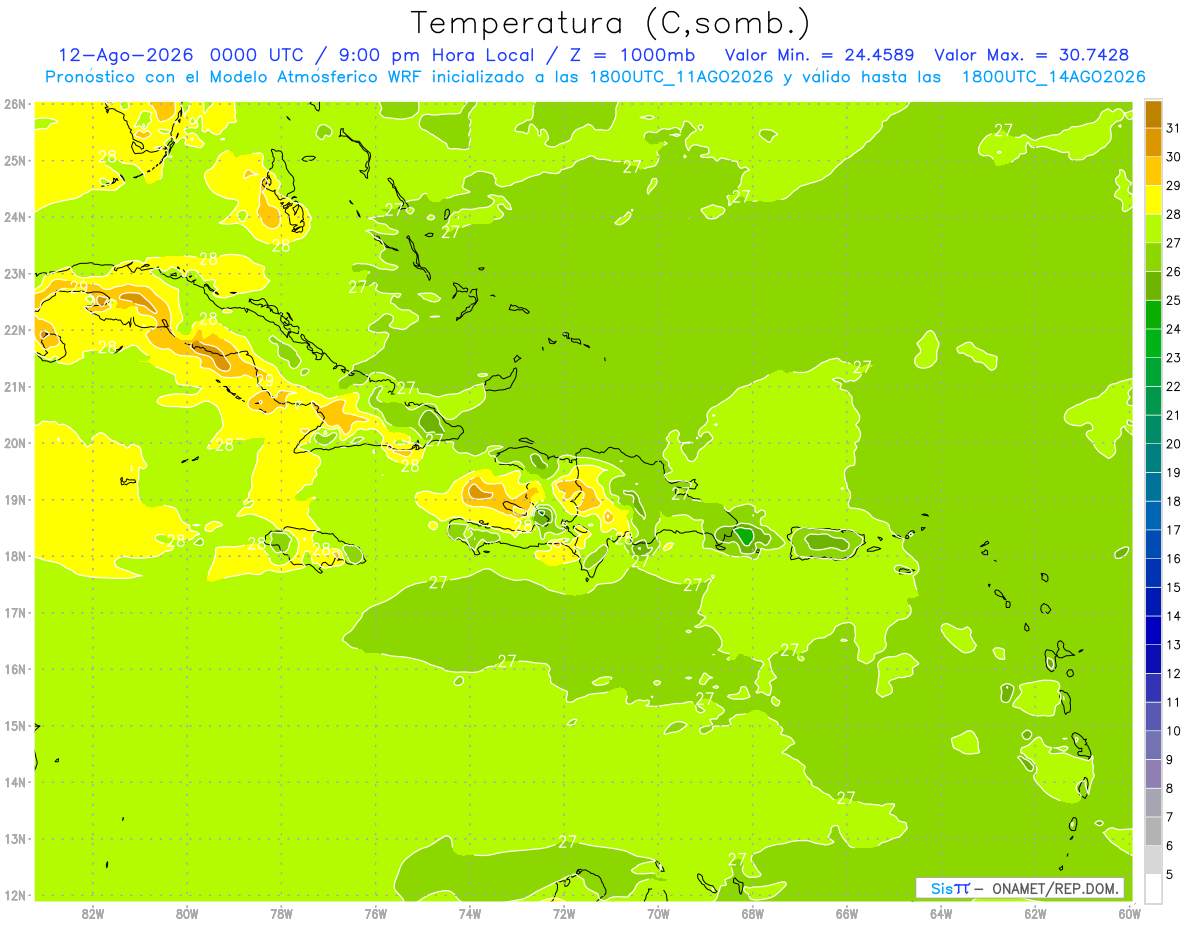
Task: Select the "1800UTC_14AGO2026" valid-until time text
Action: 1054,77
